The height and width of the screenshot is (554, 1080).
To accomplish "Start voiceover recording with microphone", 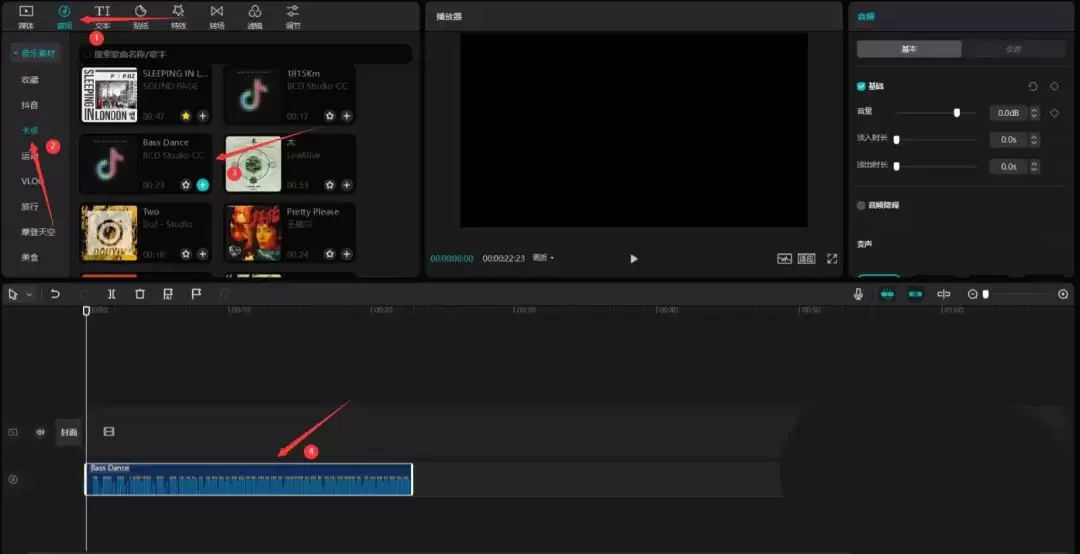I will [x=858, y=294].
